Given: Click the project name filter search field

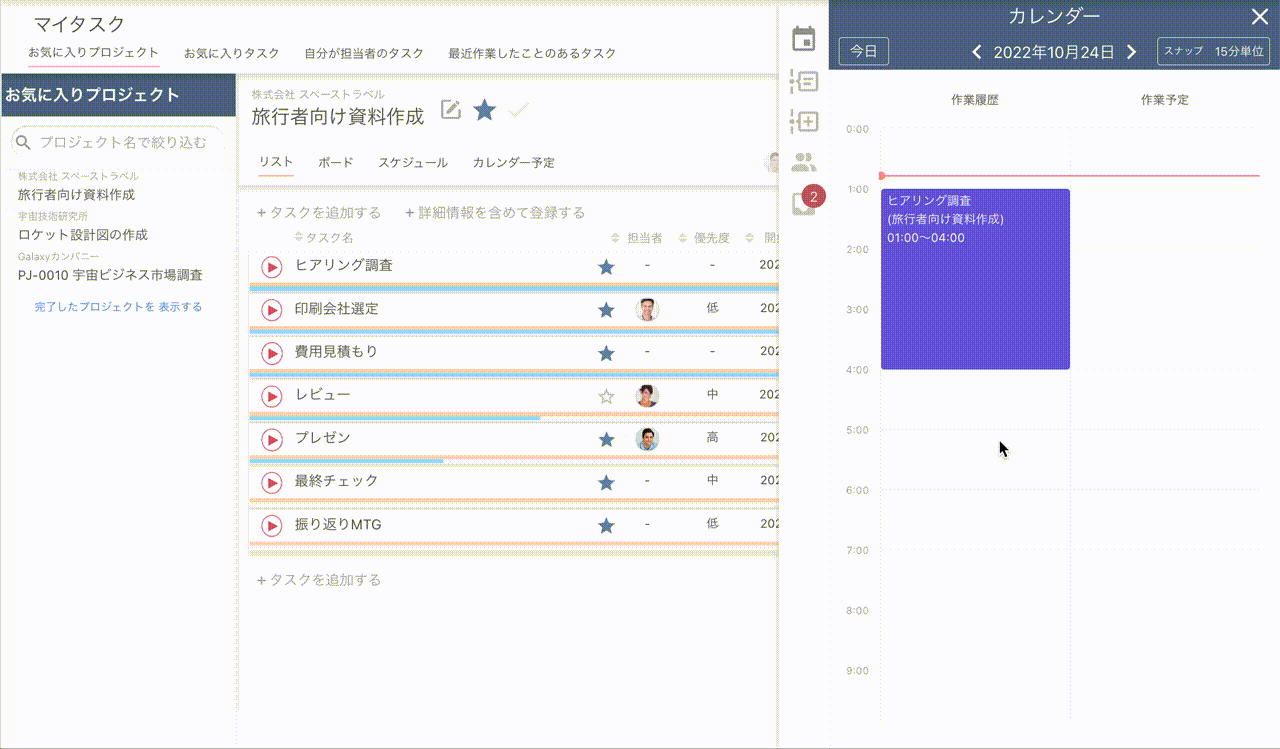Looking at the screenshot, I should tap(119, 141).
